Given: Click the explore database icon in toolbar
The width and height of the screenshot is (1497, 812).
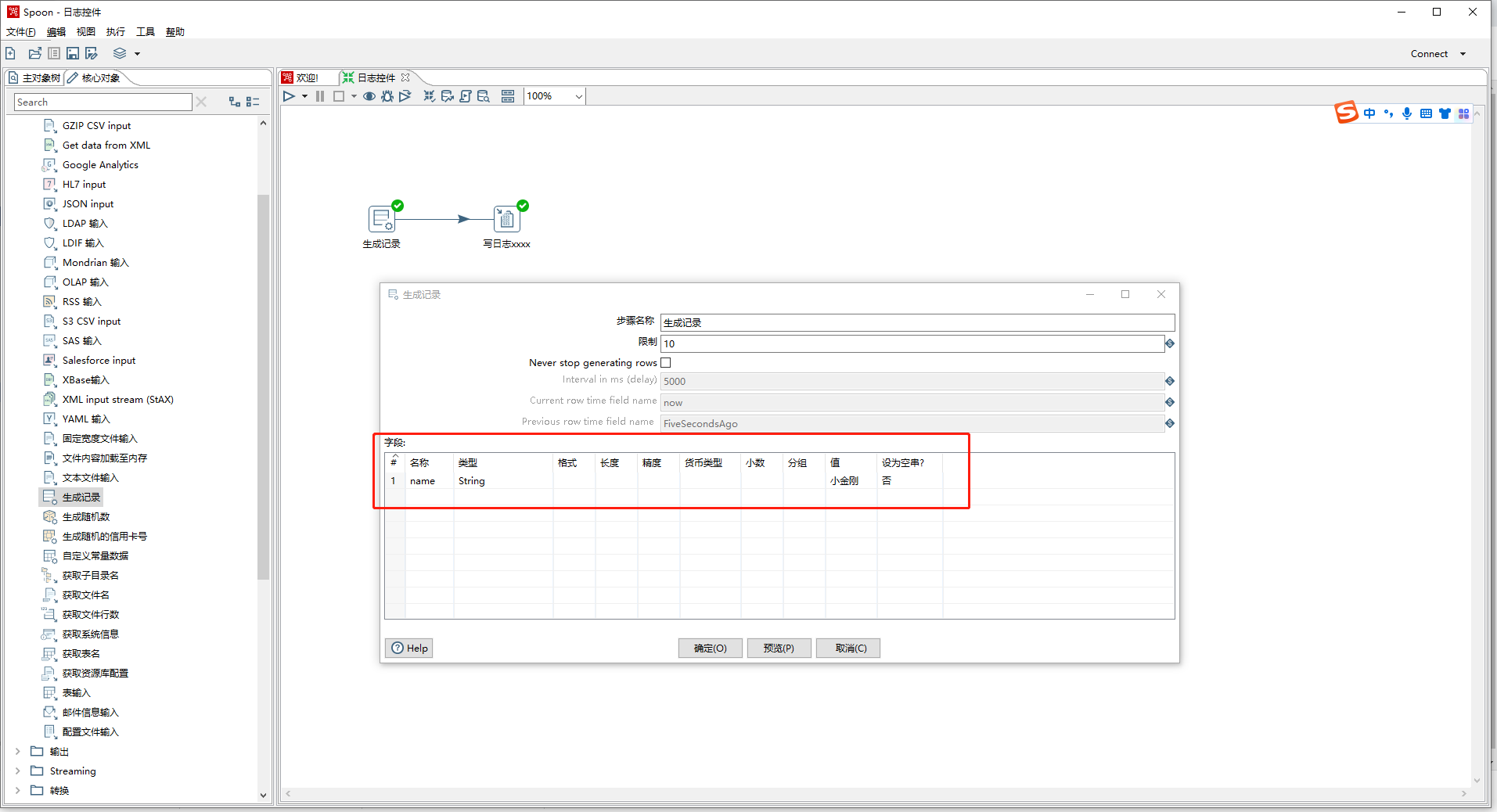Looking at the screenshot, I should click(484, 96).
